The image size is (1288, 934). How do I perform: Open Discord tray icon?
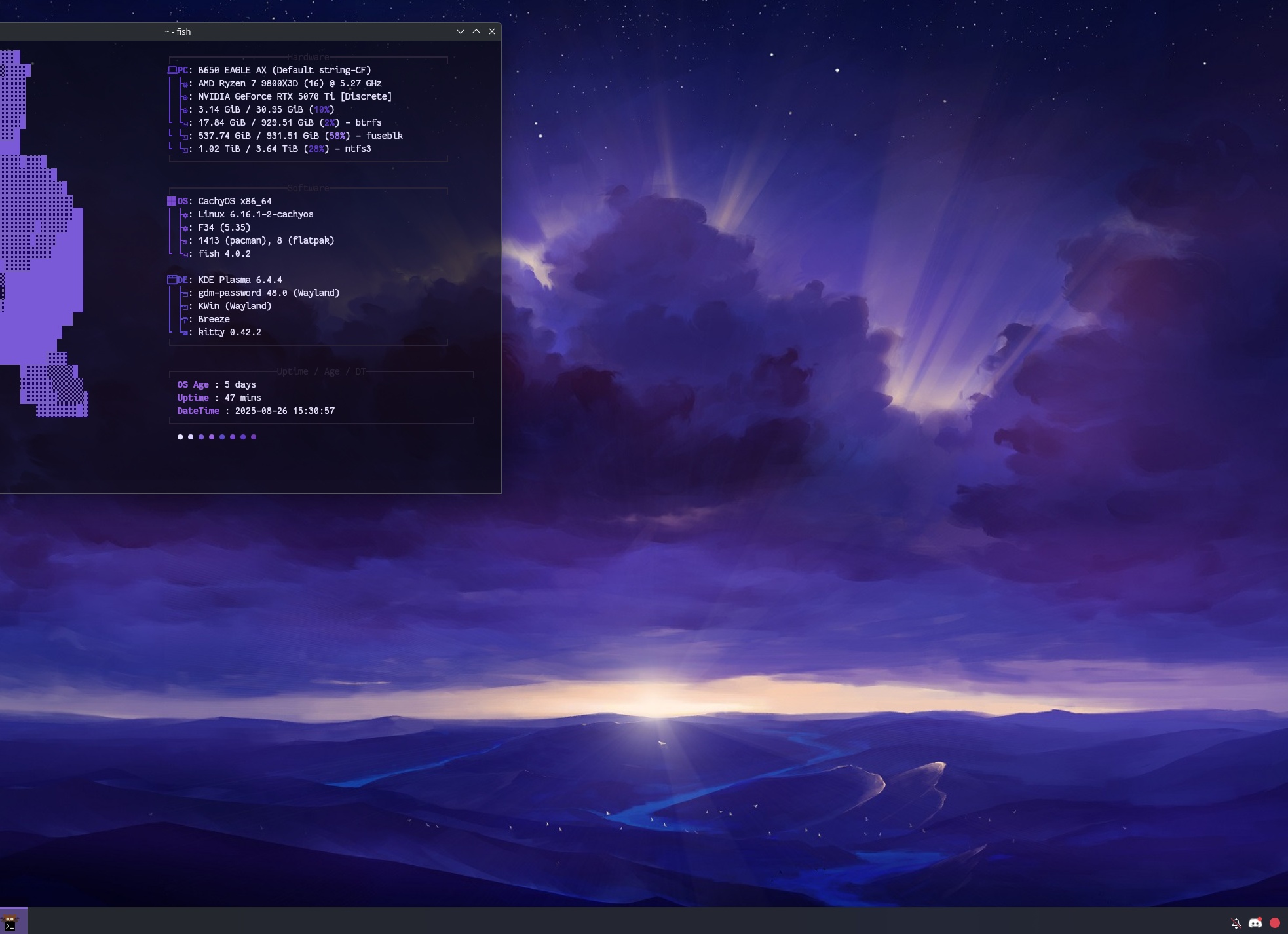click(x=1255, y=923)
